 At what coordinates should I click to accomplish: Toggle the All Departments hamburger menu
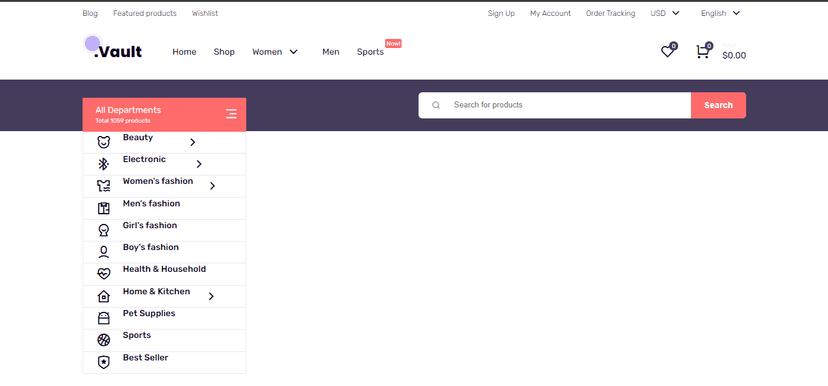pyautogui.click(x=231, y=114)
